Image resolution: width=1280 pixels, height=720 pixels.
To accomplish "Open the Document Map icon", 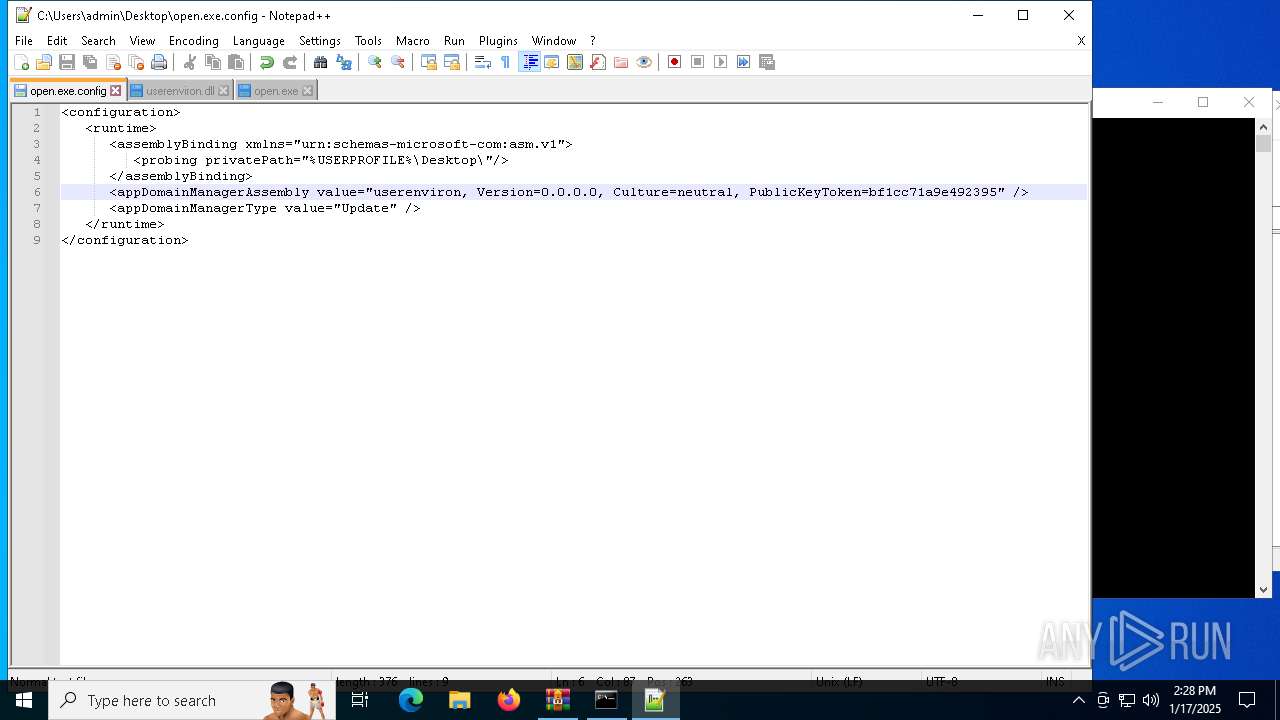I will pos(575,62).
